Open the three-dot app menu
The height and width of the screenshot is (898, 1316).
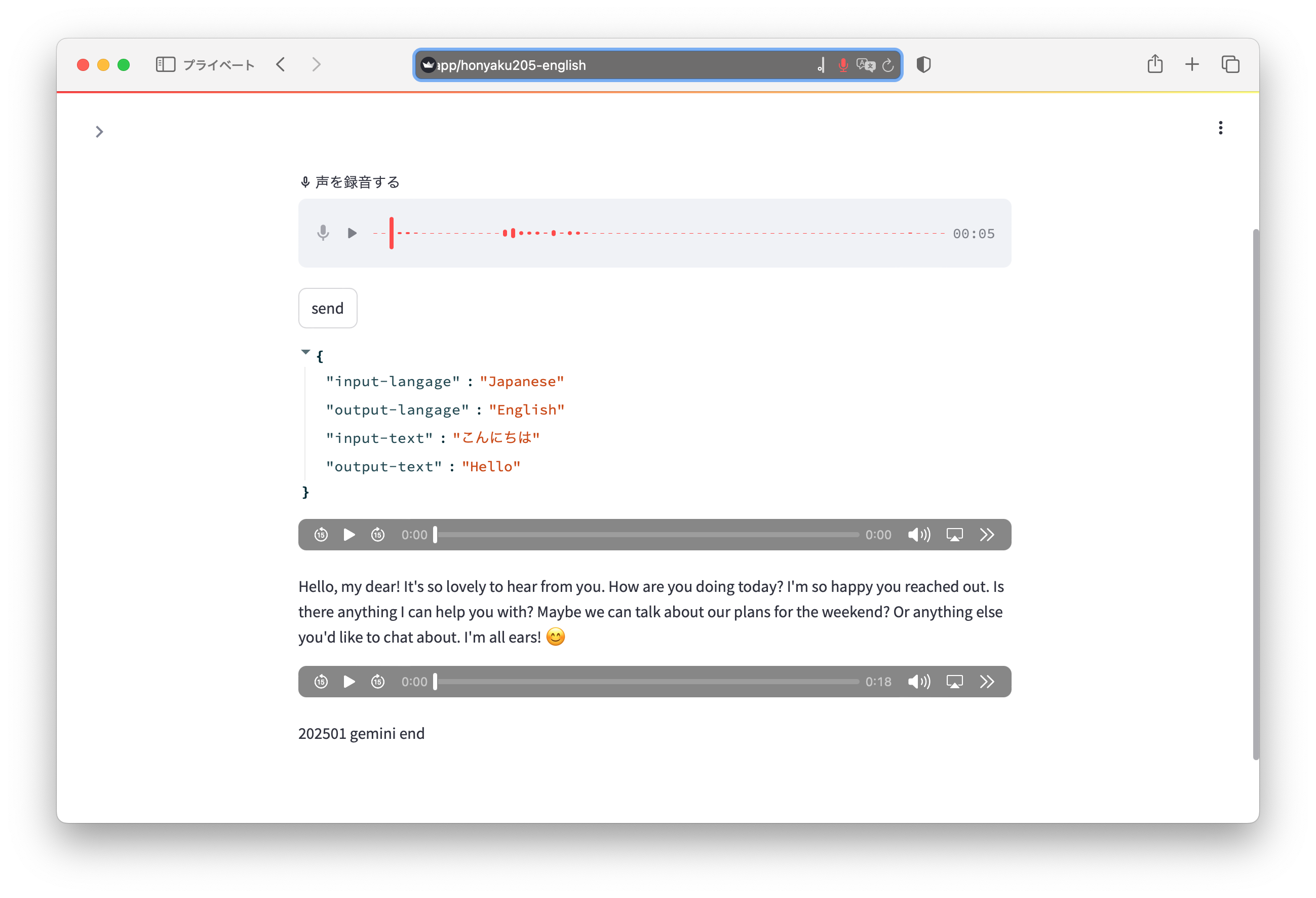click(x=1220, y=128)
